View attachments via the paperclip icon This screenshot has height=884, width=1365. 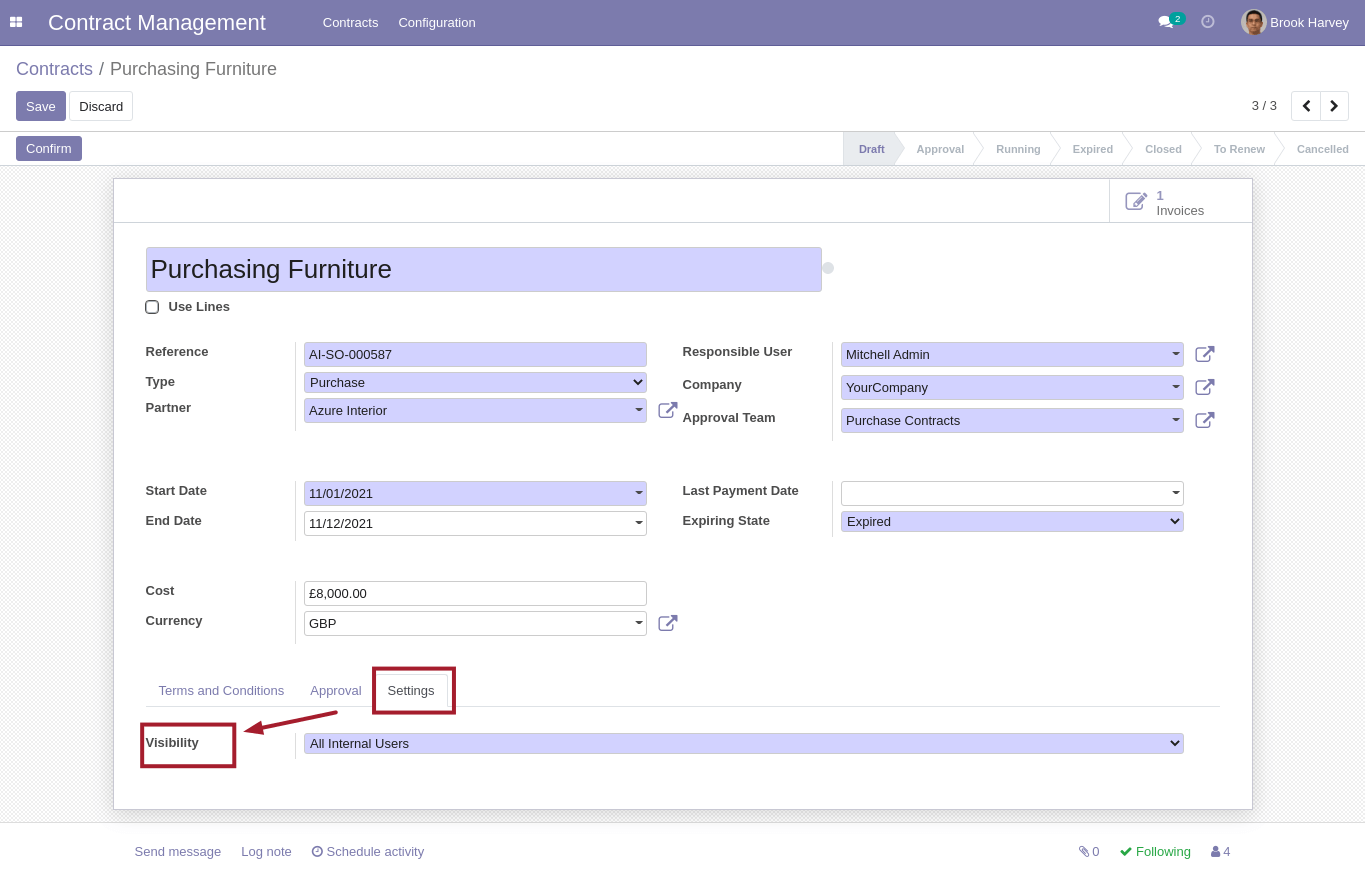pyautogui.click(x=1086, y=851)
